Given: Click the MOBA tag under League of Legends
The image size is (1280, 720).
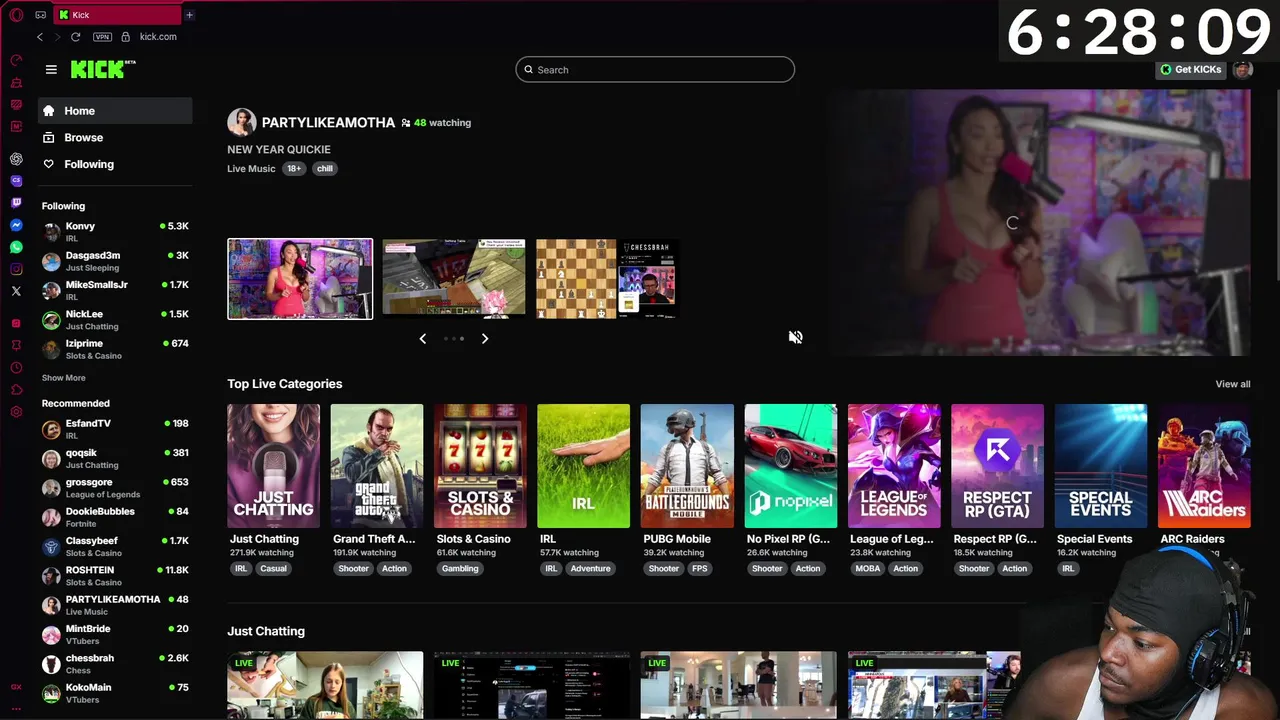Looking at the screenshot, I should coord(867,569).
